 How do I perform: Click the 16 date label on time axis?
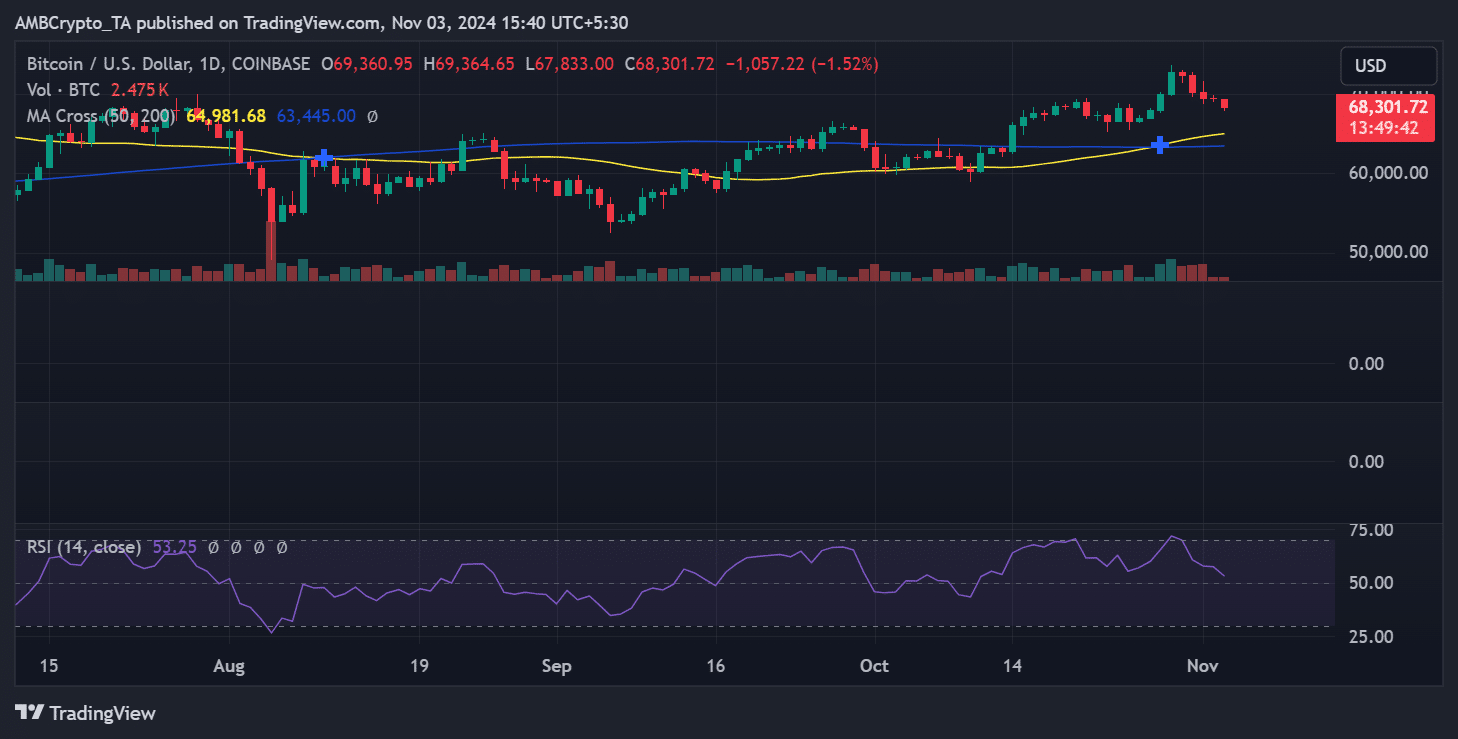(715, 666)
